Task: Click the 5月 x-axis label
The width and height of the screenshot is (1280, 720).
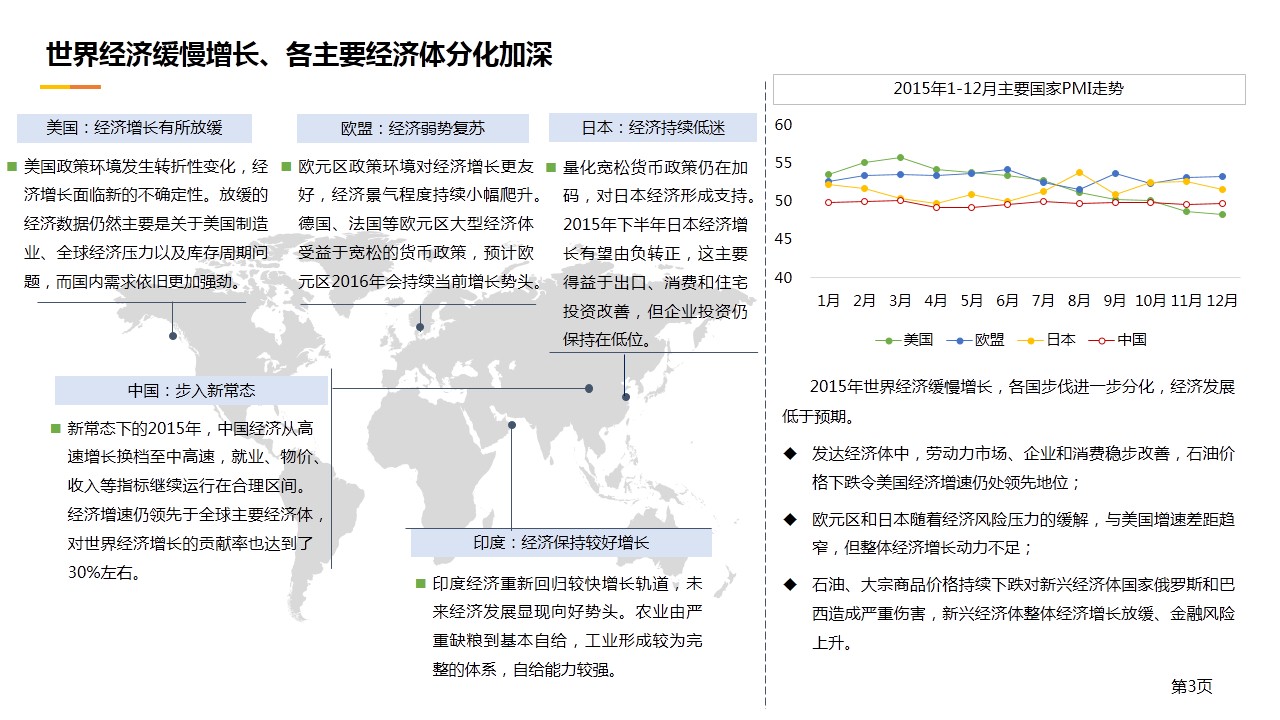Action: [x=972, y=300]
